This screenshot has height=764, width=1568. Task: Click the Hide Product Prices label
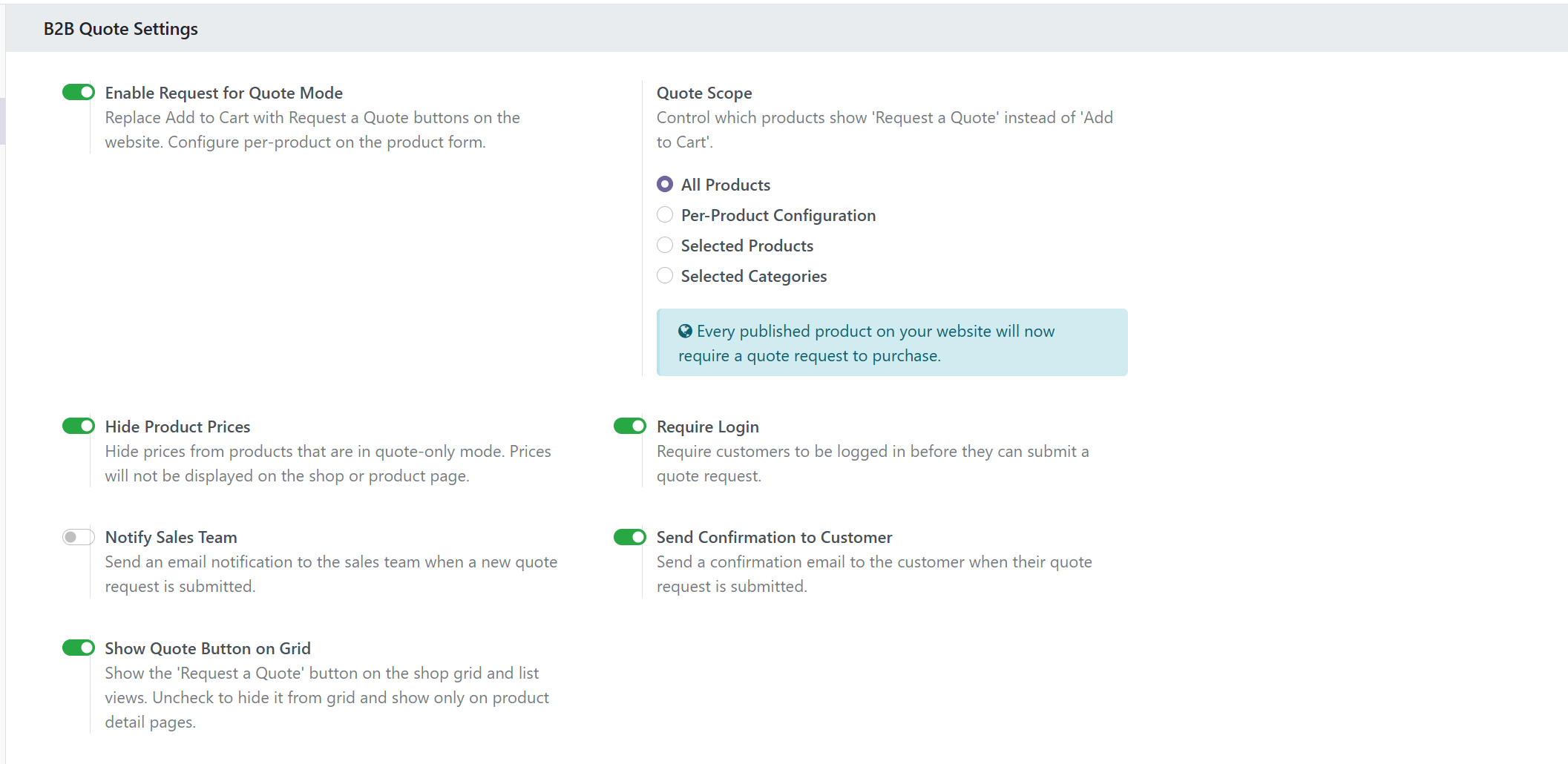point(178,427)
